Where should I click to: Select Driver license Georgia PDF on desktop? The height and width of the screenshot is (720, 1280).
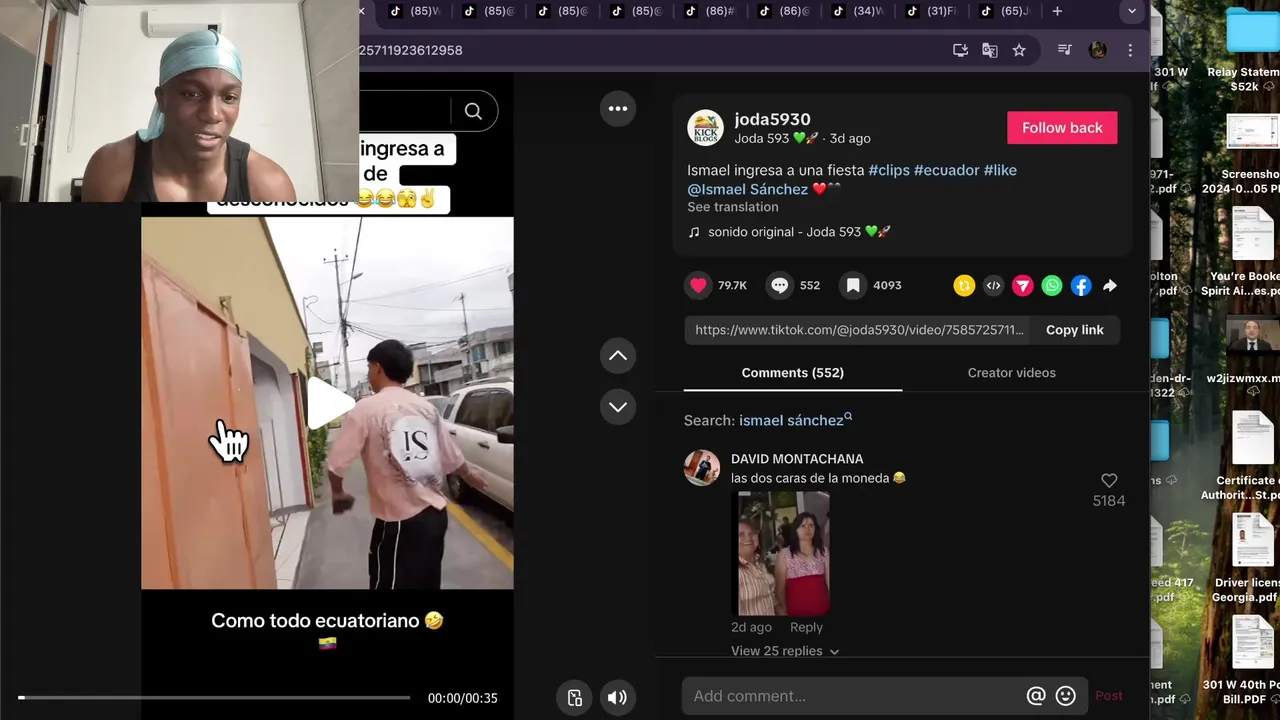1247,560
